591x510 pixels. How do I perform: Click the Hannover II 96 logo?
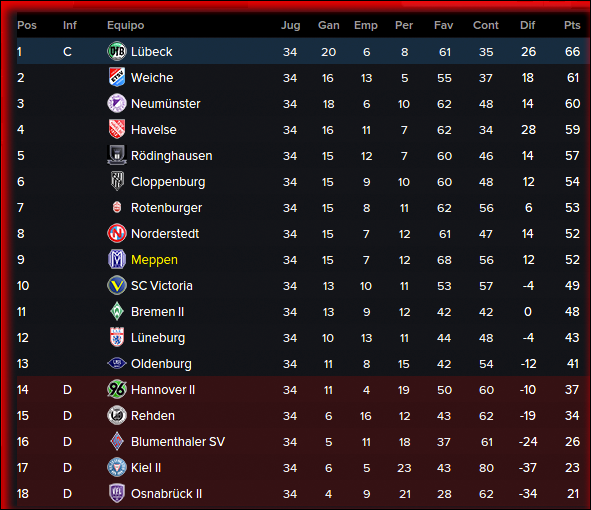[x=117, y=389]
